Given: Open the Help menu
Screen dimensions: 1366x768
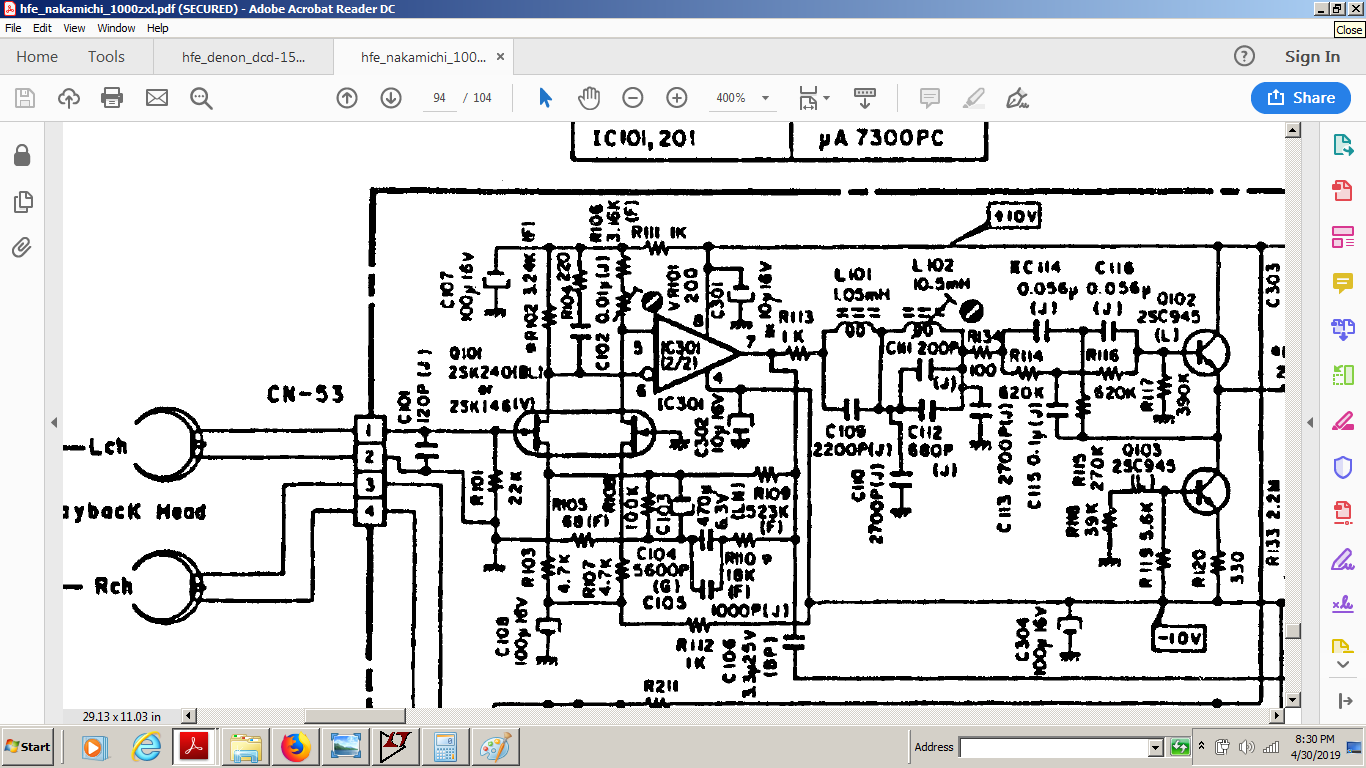Looking at the screenshot, I should coord(158,28).
